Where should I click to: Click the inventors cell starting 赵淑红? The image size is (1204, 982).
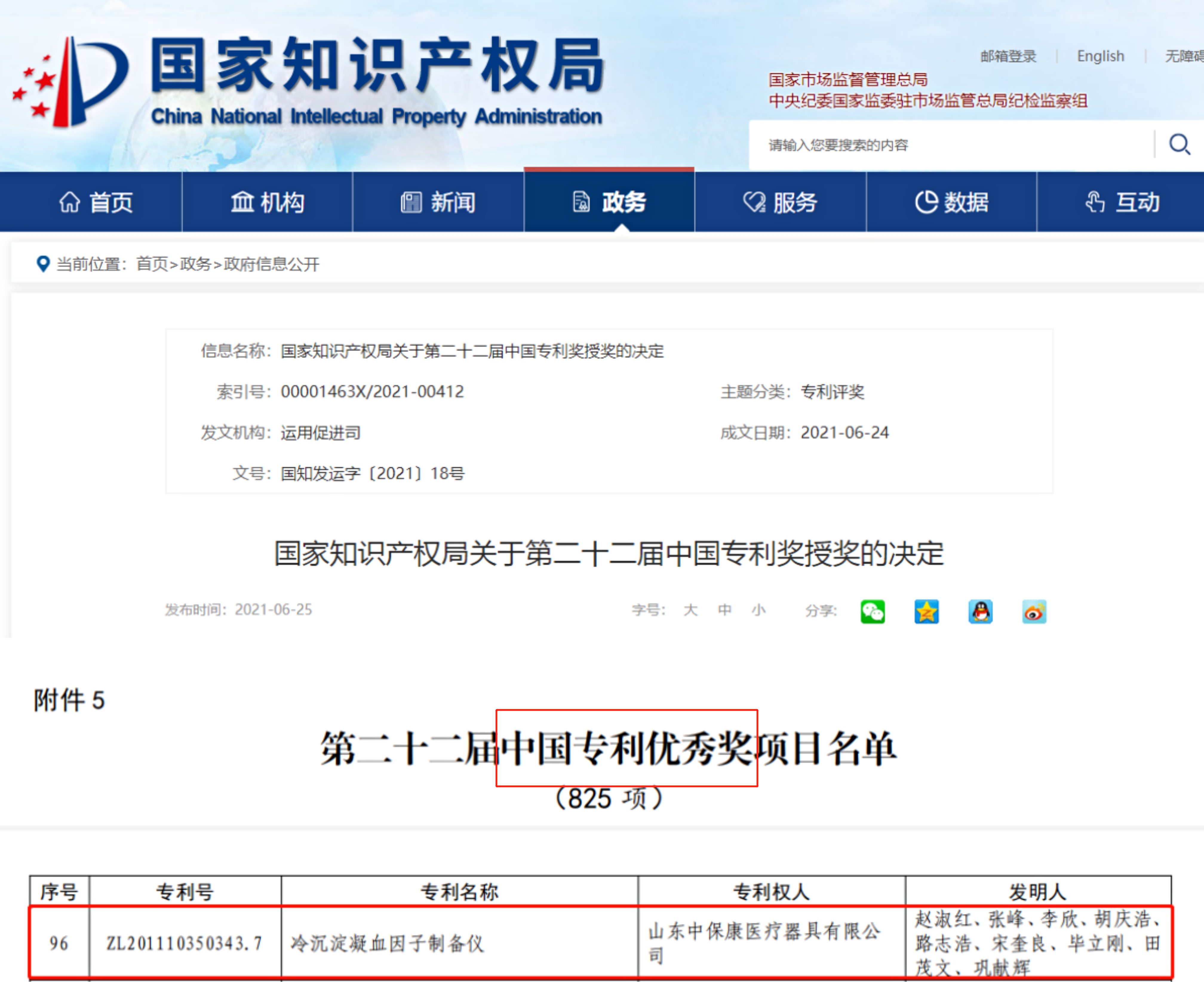[1038, 943]
